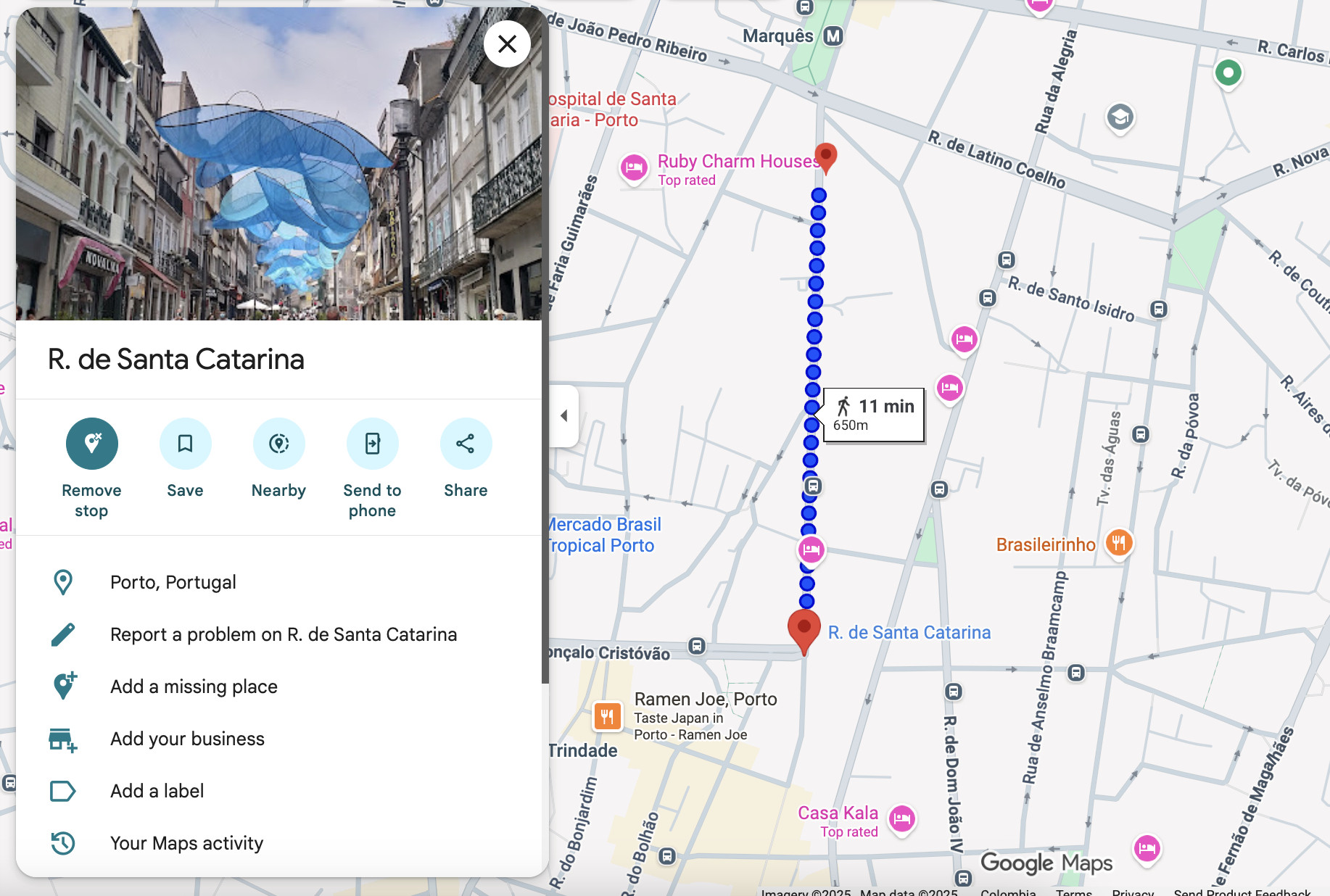Open Report a problem on R. de Santa Catarina
The width and height of the screenshot is (1330, 896).
[x=283, y=634]
